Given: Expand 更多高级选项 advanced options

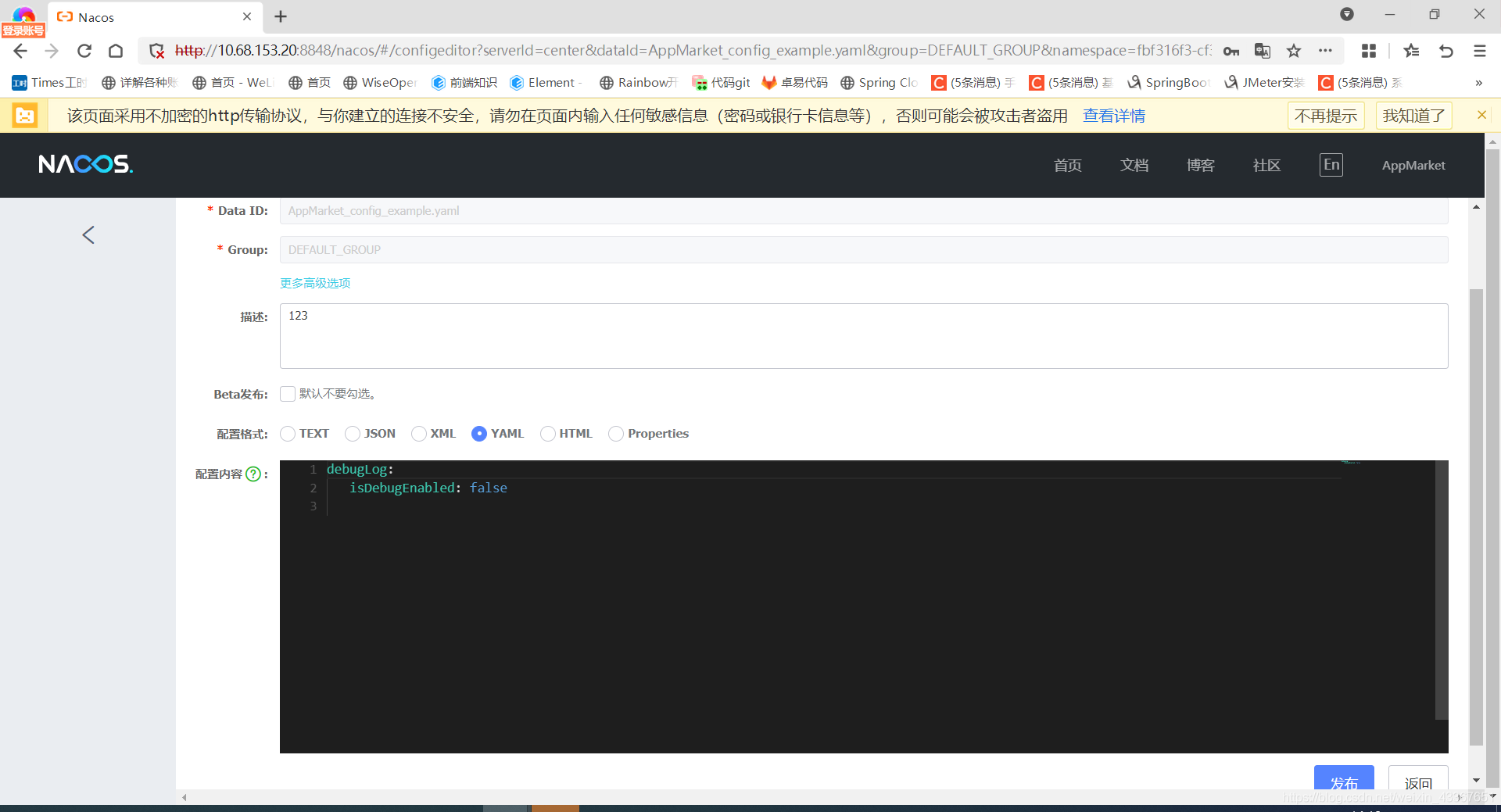Looking at the screenshot, I should pos(315,283).
